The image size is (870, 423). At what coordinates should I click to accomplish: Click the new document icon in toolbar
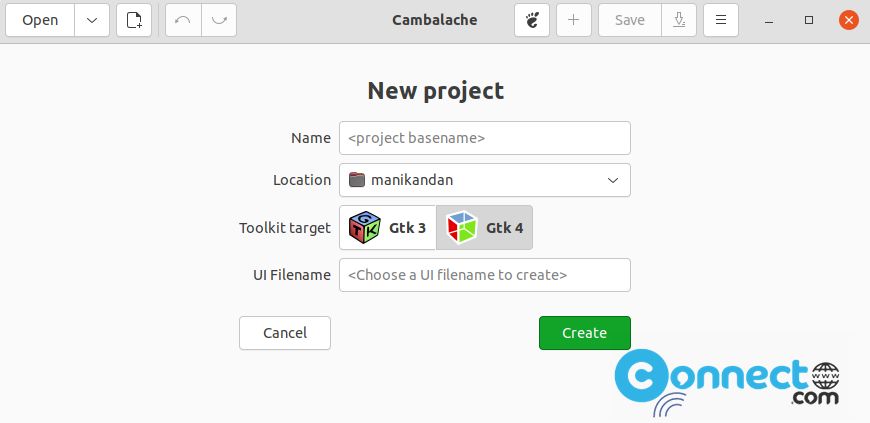(134, 21)
